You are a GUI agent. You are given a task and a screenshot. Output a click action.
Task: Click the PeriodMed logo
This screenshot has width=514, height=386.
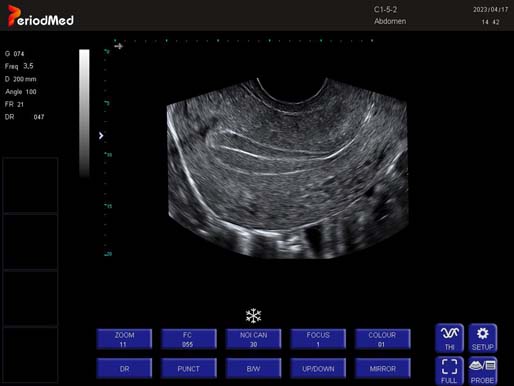click(x=41, y=16)
